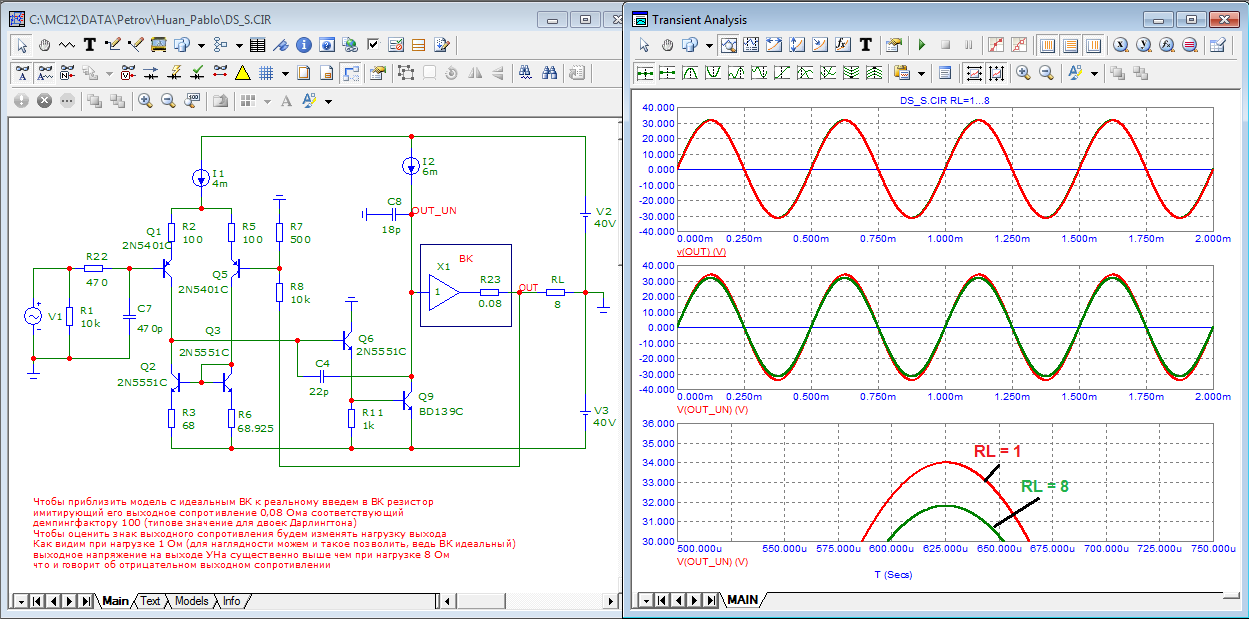Expand dropdown arrow beside the font color icon
Screen dimensions: 1249x619
[x=328, y=101]
